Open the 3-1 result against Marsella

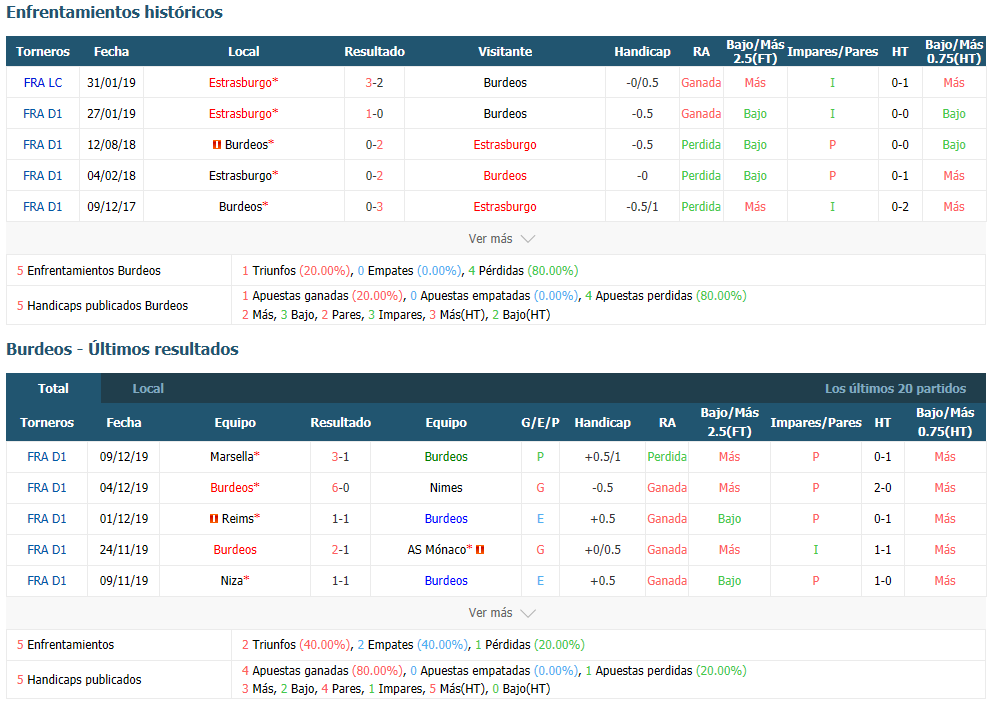click(340, 456)
